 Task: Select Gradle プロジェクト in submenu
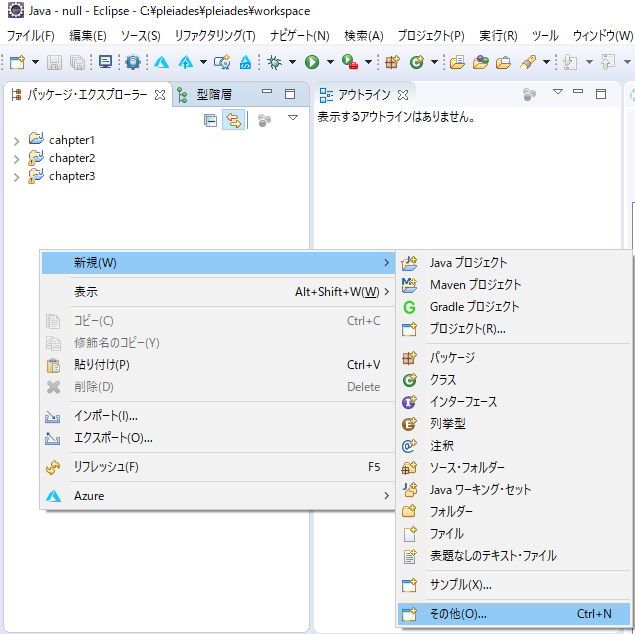(x=514, y=306)
